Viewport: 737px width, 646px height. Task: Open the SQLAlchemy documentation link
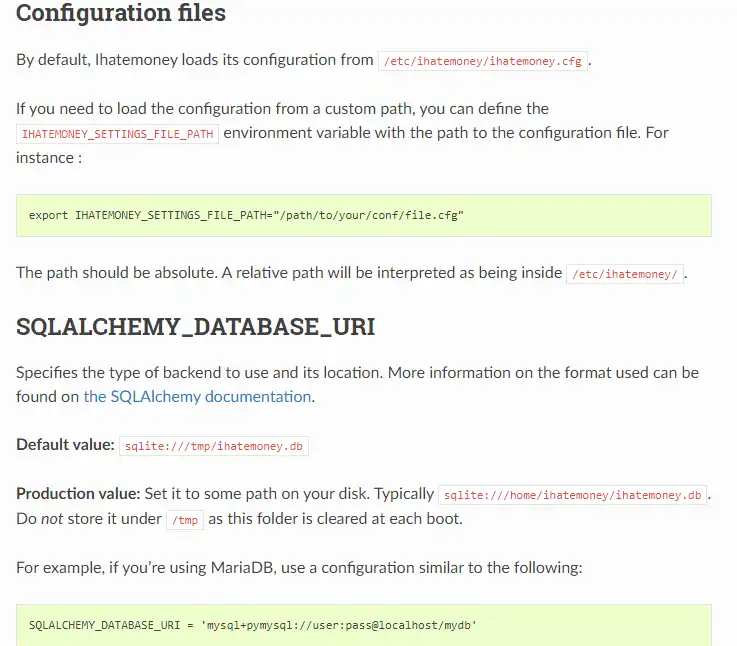pos(197,397)
